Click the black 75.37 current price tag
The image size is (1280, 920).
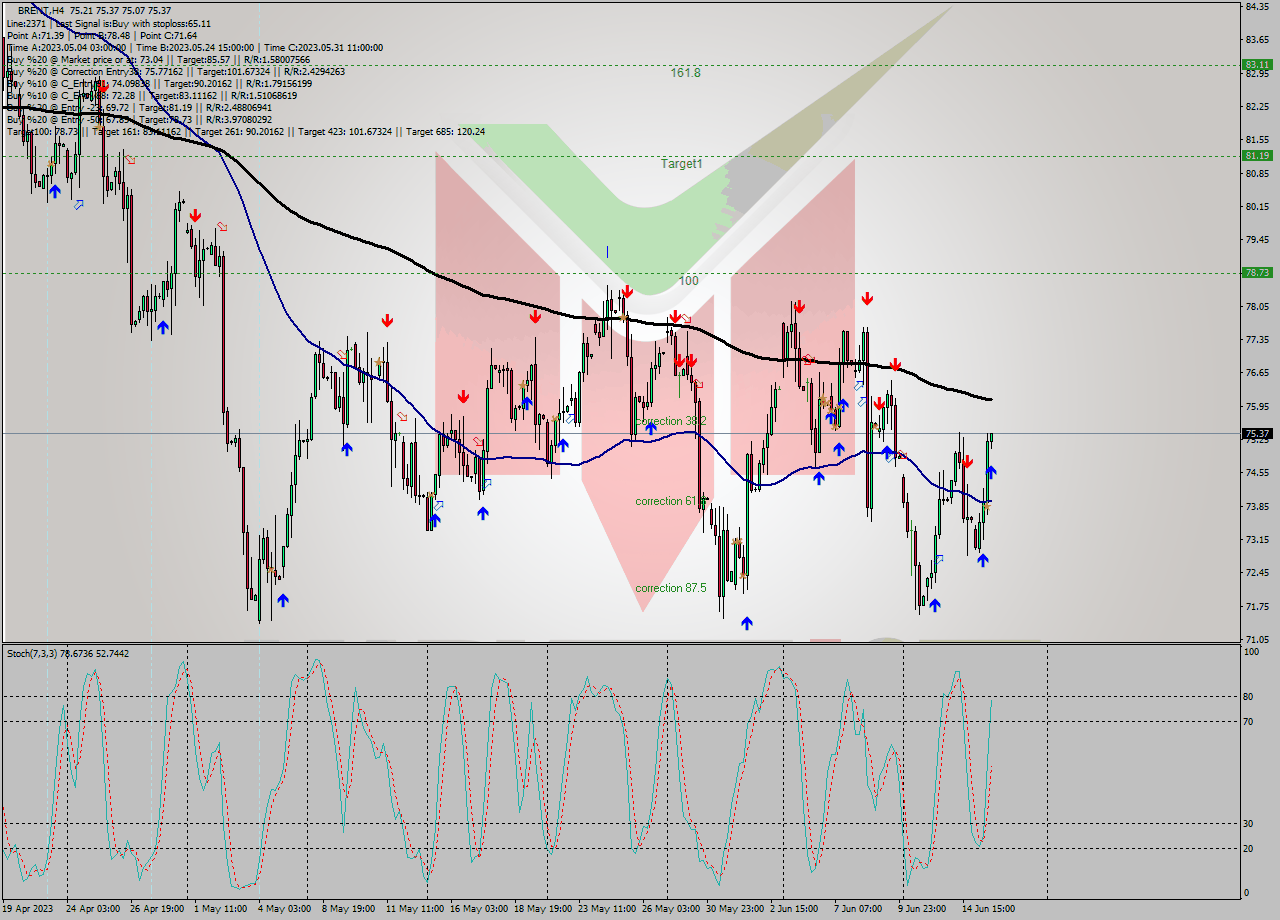click(x=1257, y=433)
